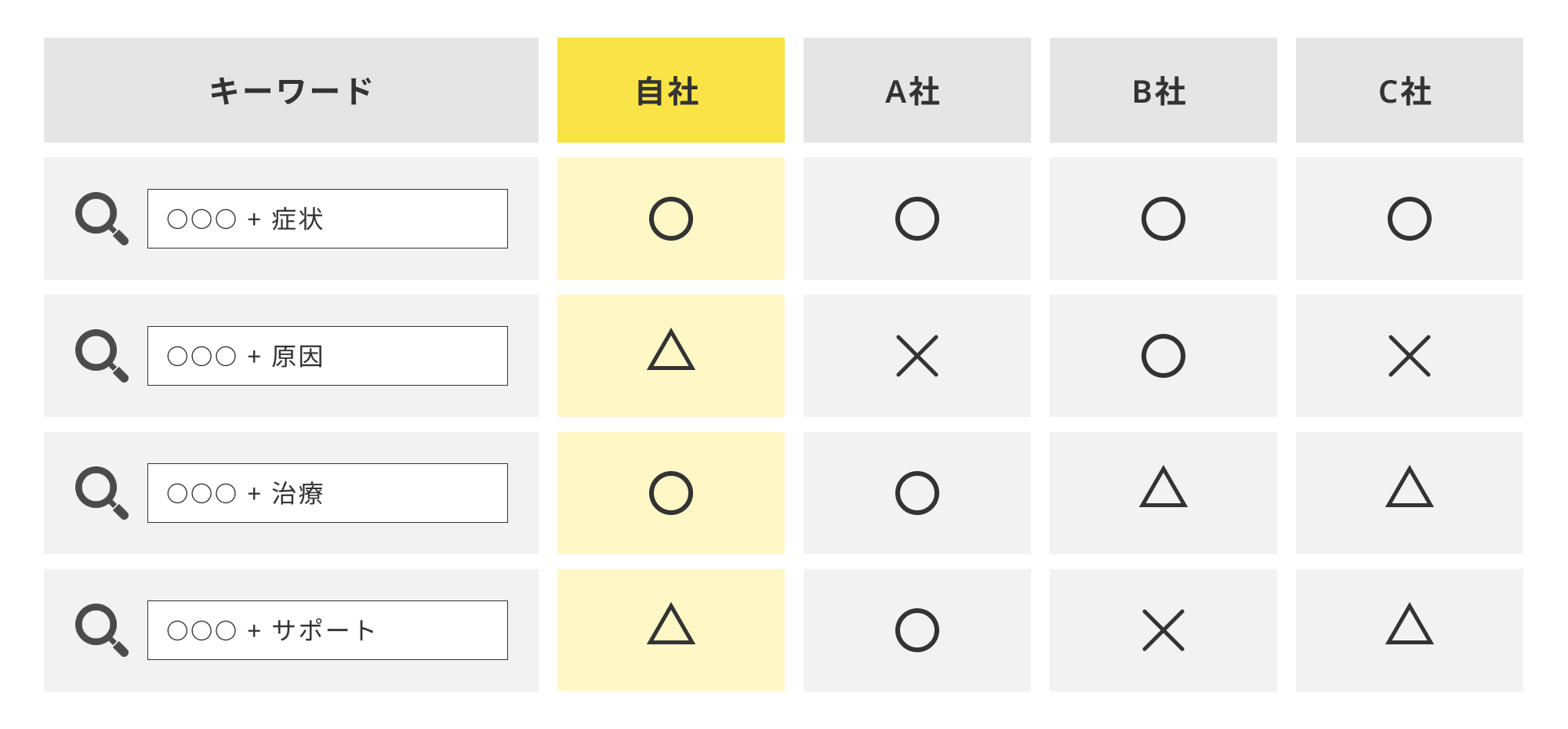Select the circle mark for A社 in サポート row

coord(917,630)
